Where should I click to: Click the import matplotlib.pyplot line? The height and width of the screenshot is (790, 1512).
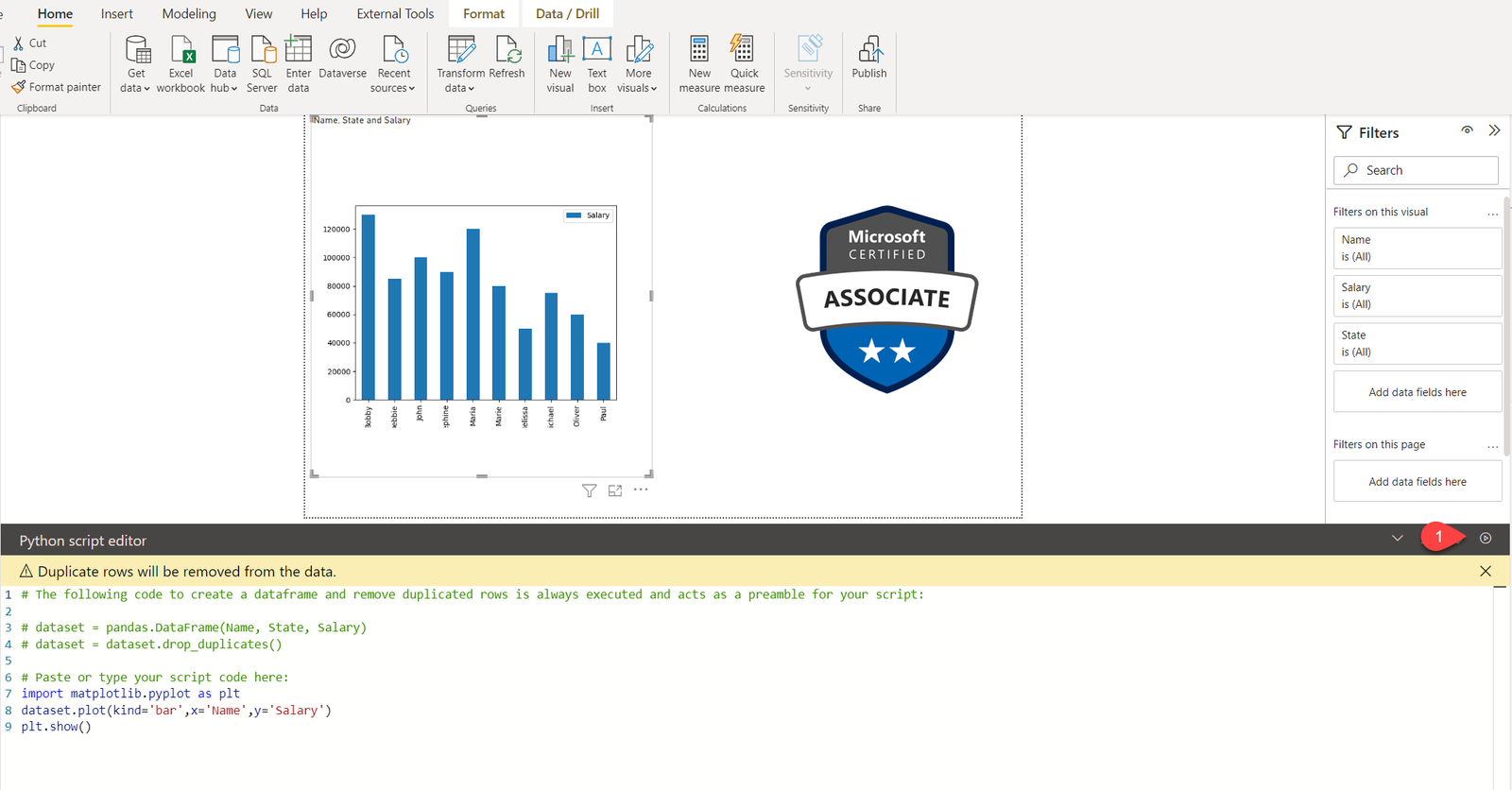click(x=130, y=694)
